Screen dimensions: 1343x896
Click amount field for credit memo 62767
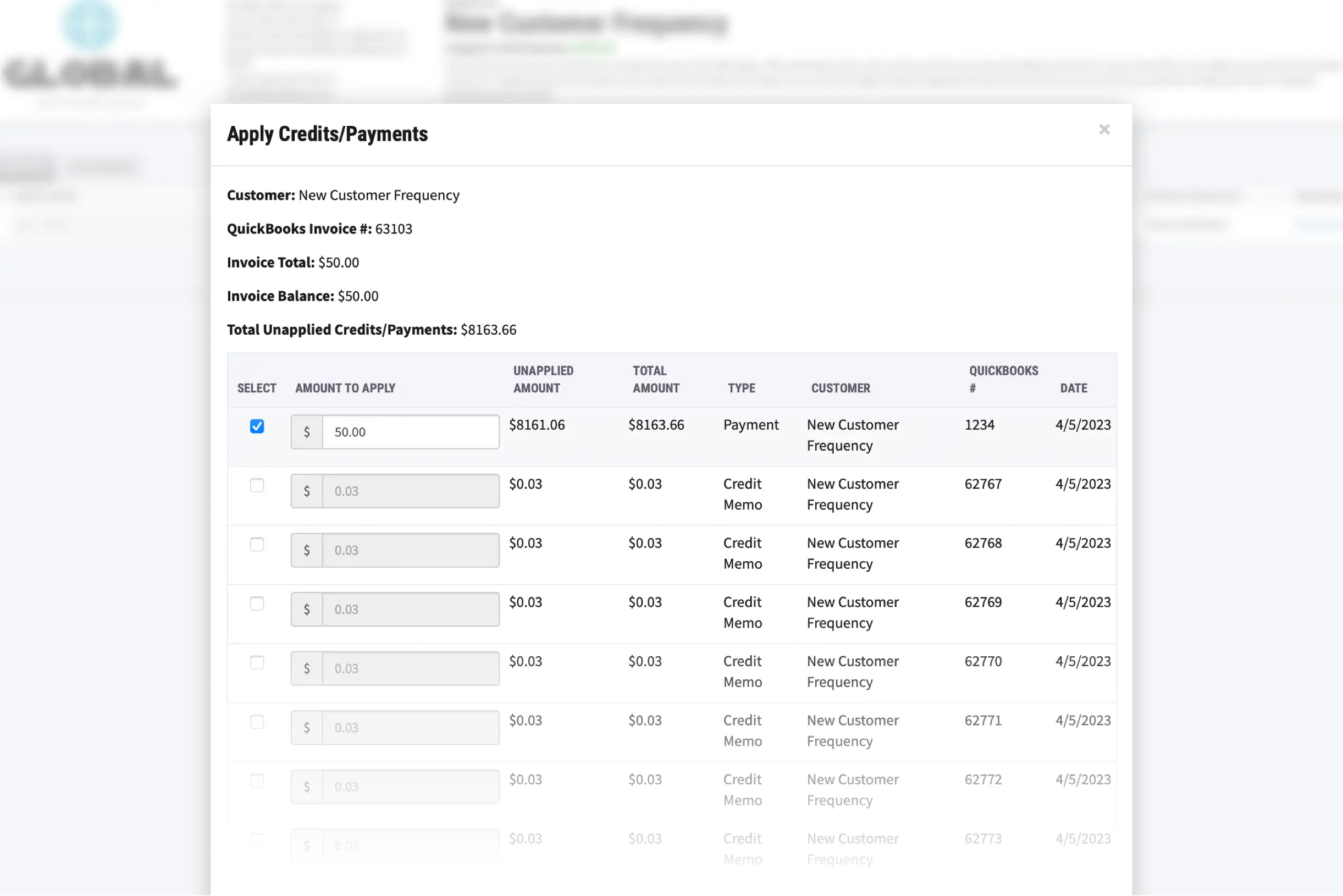pyautogui.click(x=410, y=491)
